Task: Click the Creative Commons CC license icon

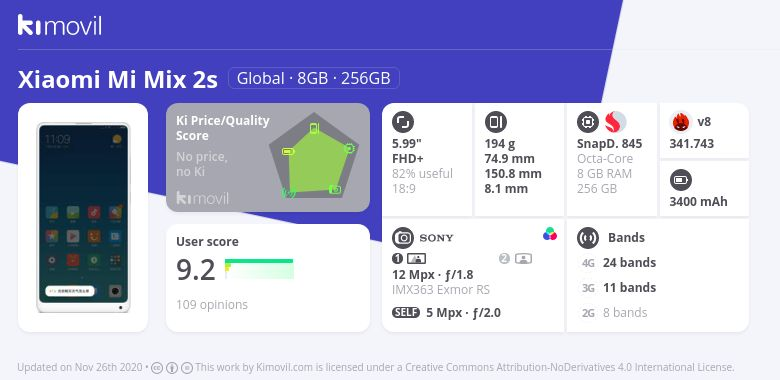Action: click(x=156, y=368)
